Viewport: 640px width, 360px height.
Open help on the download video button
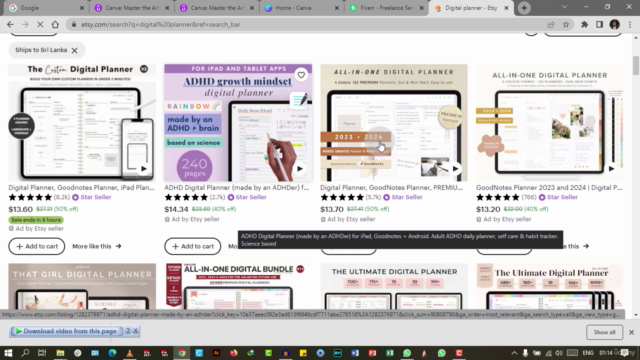coord(128,331)
